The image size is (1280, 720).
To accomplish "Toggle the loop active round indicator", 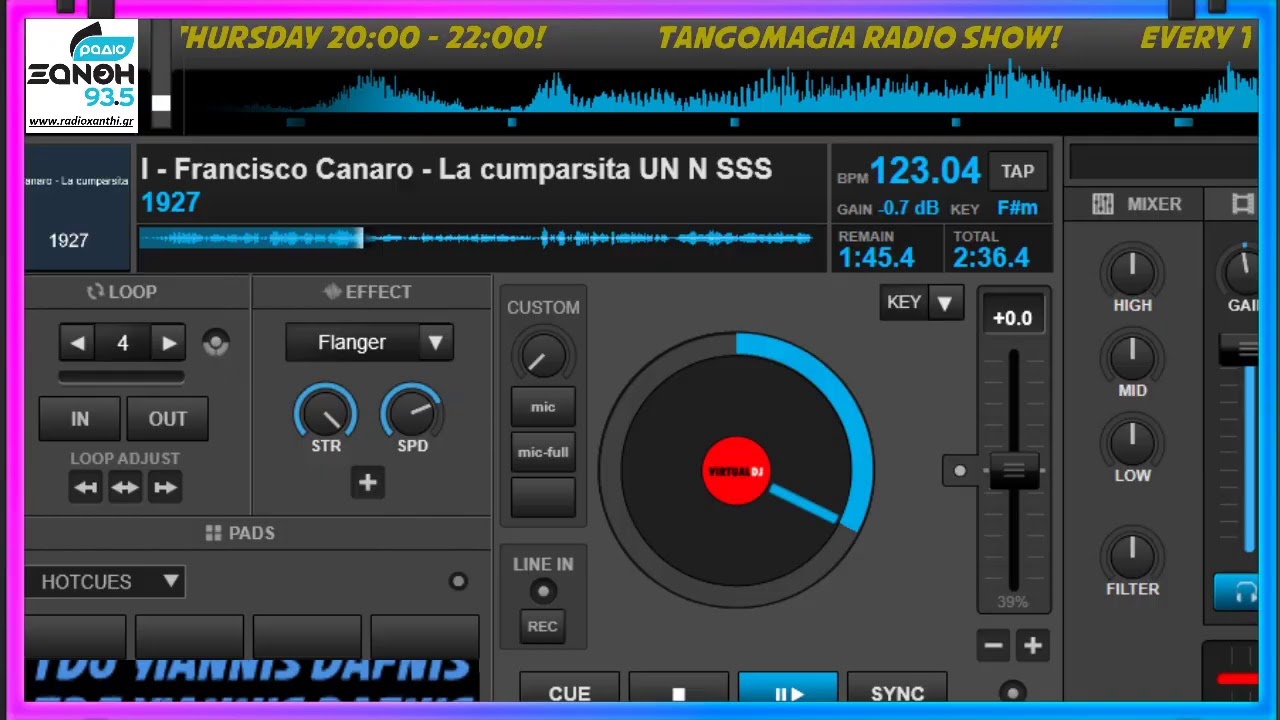I will tap(215, 343).
